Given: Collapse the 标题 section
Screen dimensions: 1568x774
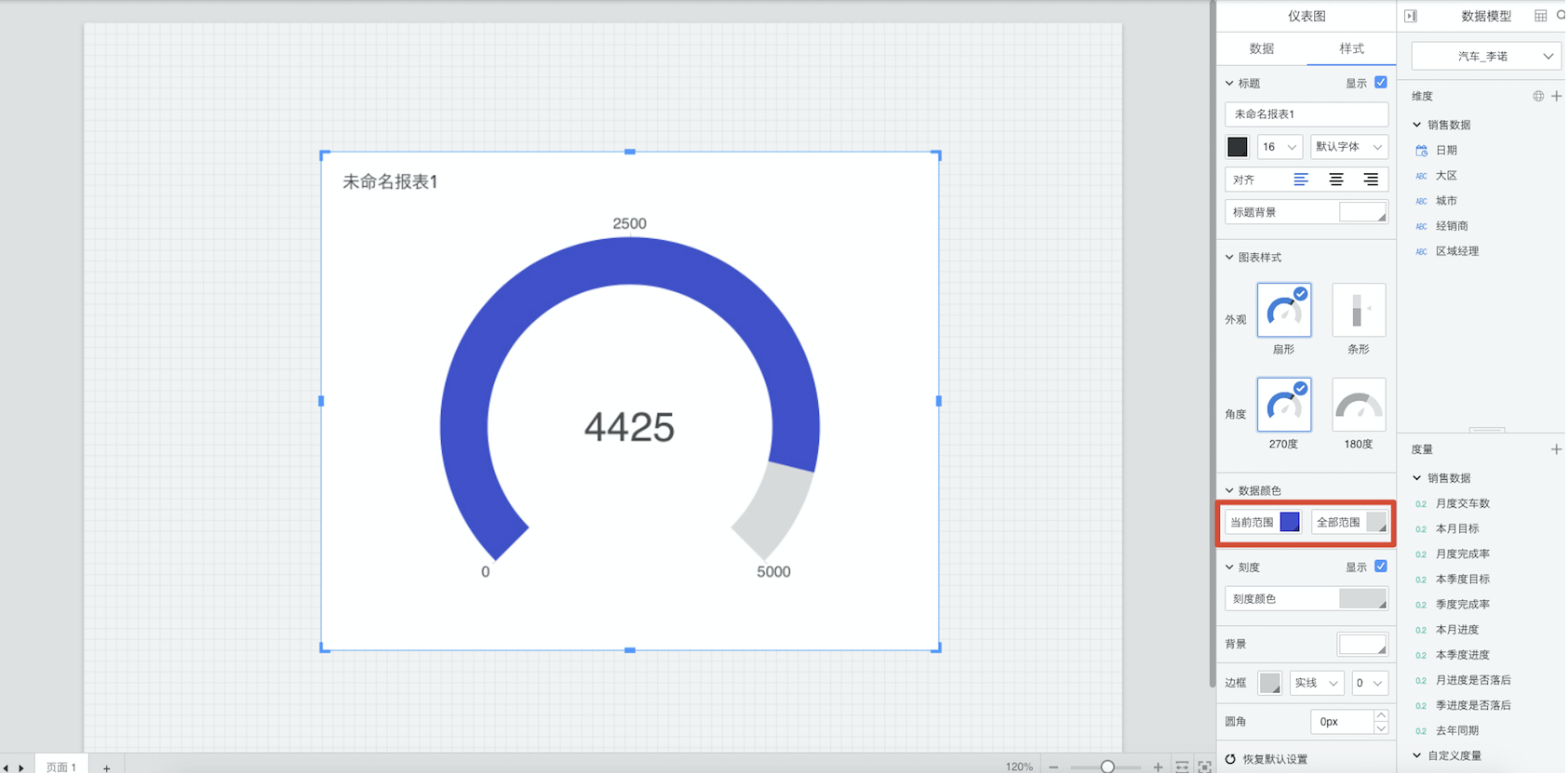Looking at the screenshot, I should point(1229,84).
